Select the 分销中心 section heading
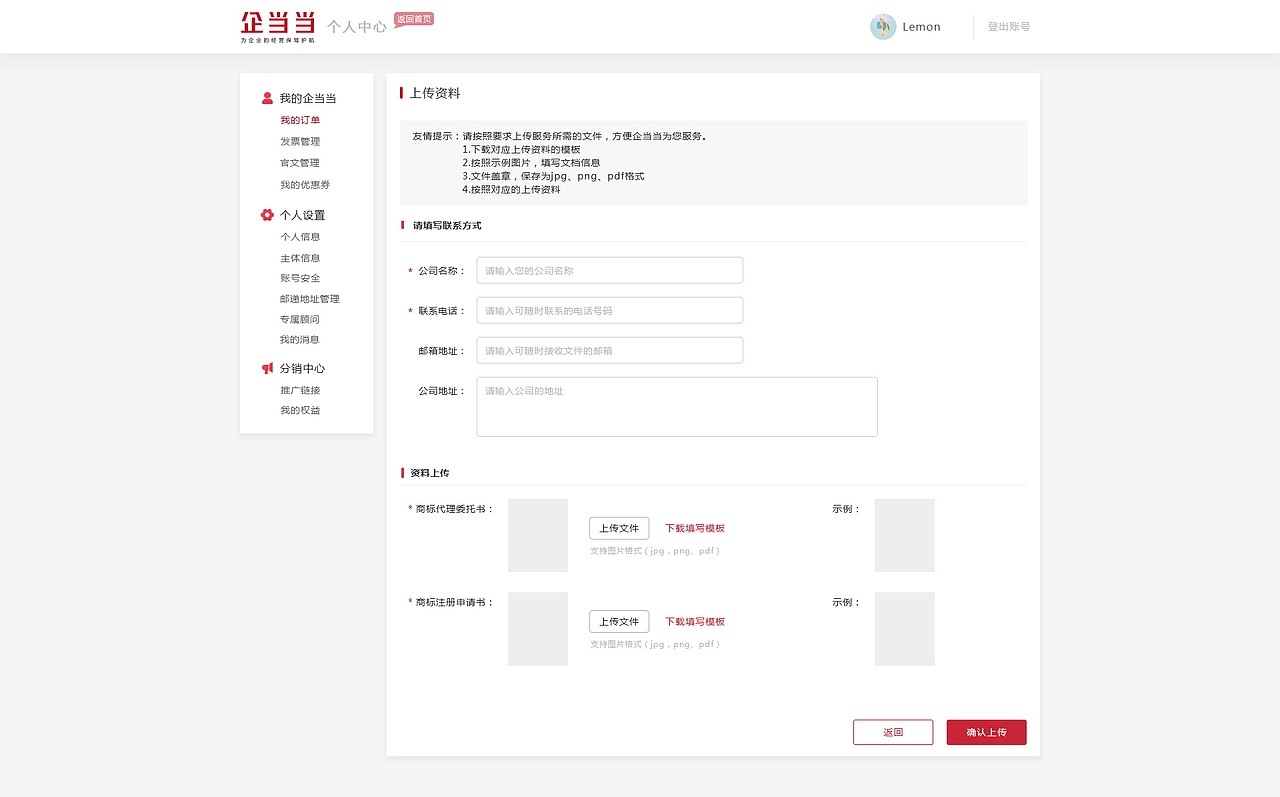This screenshot has height=797, width=1280. [x=302, y=368]
